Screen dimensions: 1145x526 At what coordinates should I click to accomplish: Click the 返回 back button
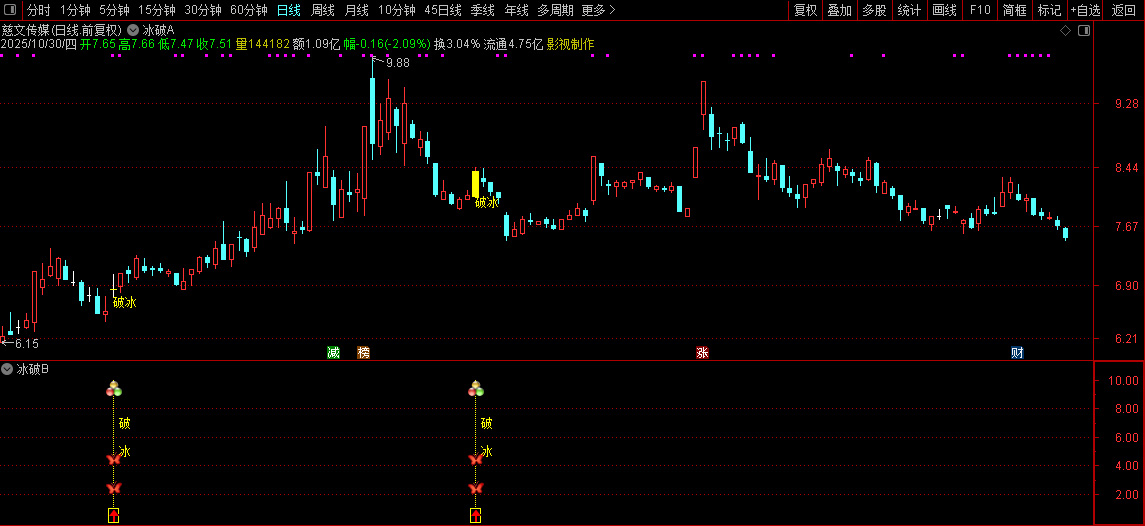click(x=1124, y=10)
